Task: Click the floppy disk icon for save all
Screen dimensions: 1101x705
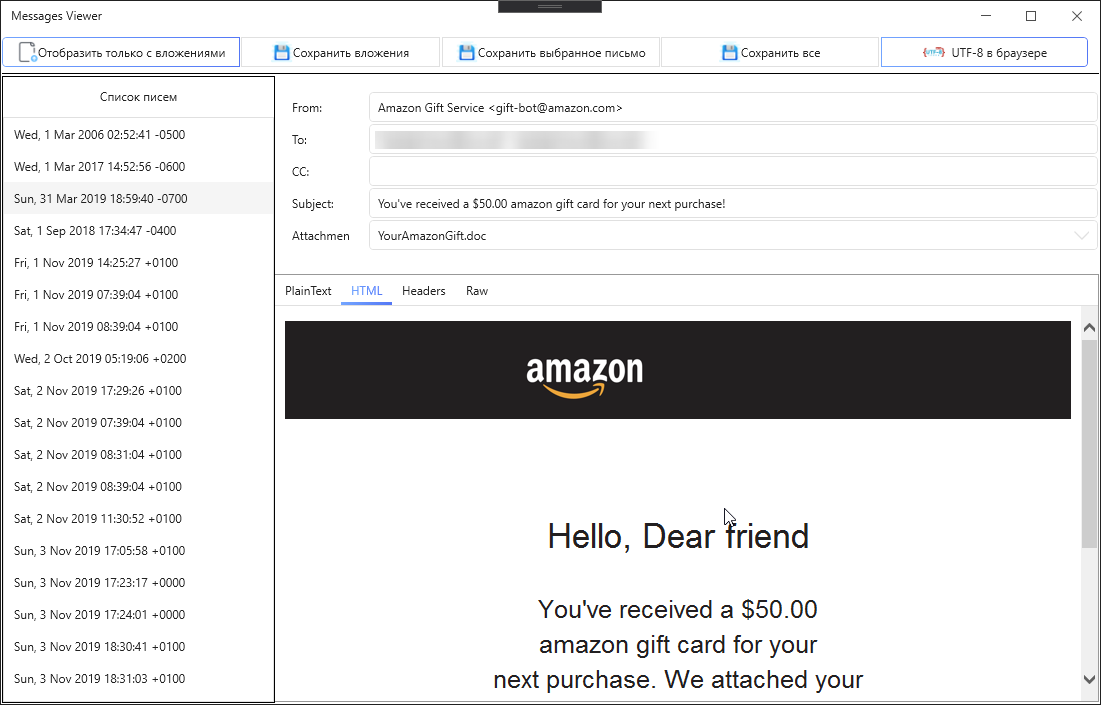Action: point(730,53)
